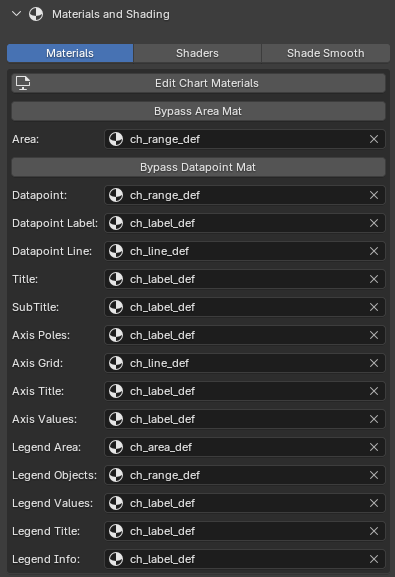The height and width of the screenshot is (577, 395).
Task: Click material icon in Axis Grid field
Action: click(116, 363)
